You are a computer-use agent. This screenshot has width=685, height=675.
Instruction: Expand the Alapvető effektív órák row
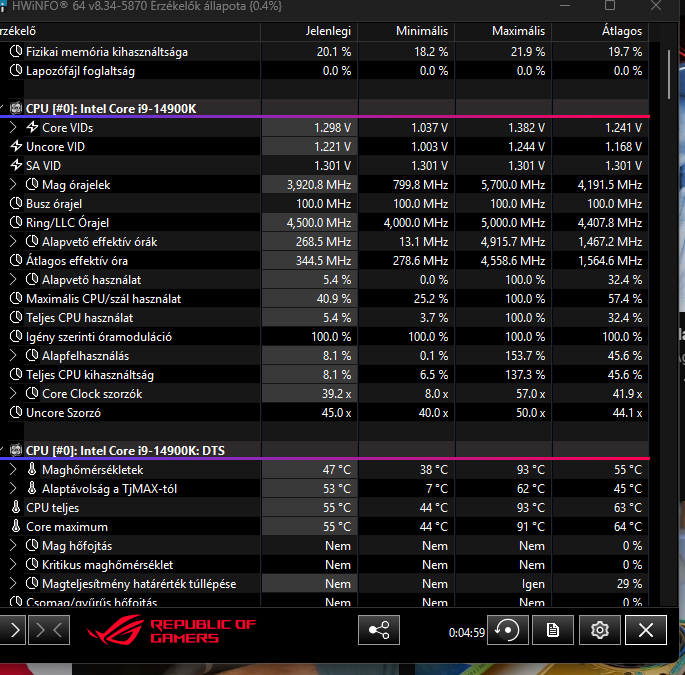(x=12, y=242)
